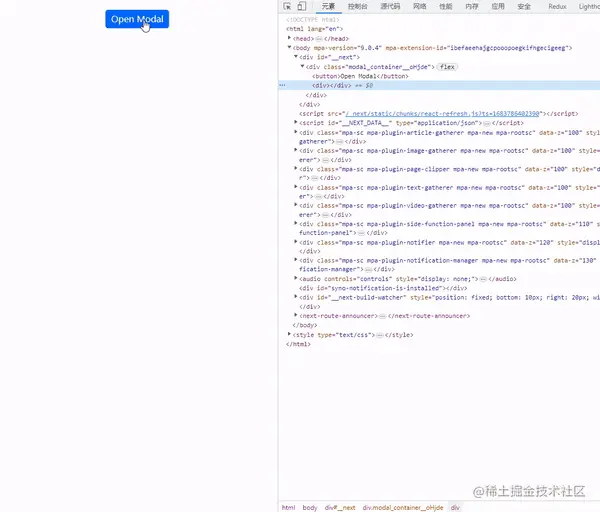Expand the next-route-announcer element

(x=296, y=315)
